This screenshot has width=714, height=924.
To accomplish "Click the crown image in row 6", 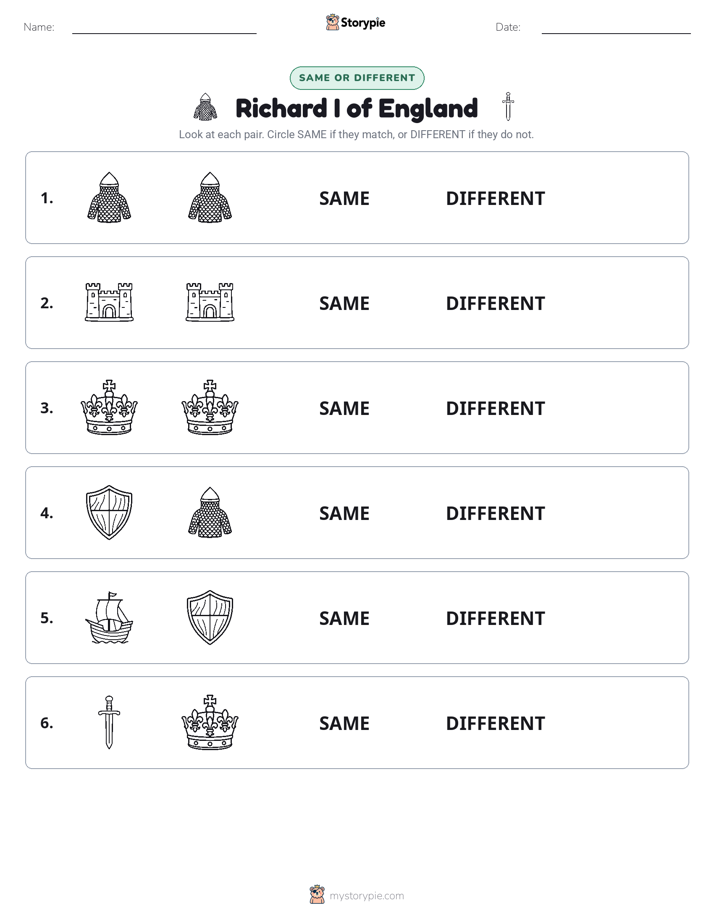I will [210, 722].
